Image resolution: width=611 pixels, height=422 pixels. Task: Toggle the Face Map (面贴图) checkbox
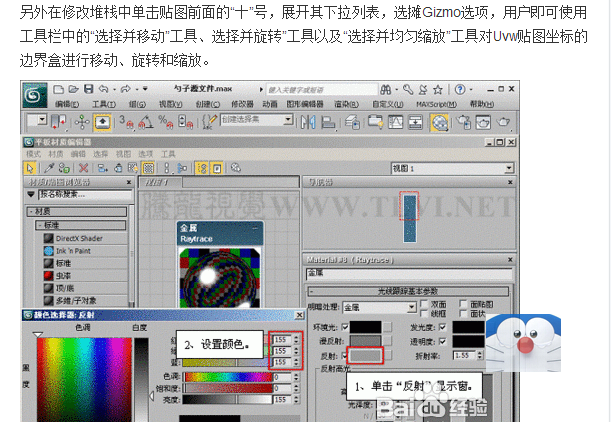pyautogui.click(x=463, y=304)
